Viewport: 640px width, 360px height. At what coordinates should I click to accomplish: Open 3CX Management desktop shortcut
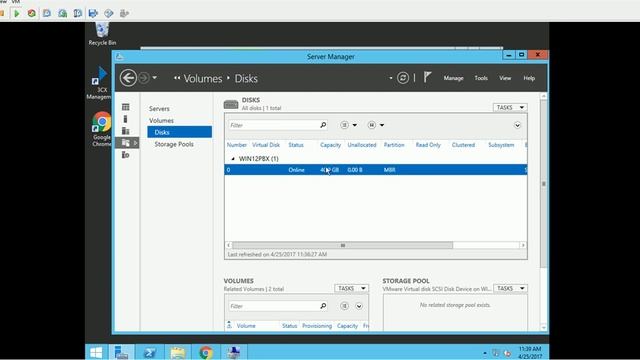(x=99, y=84)
